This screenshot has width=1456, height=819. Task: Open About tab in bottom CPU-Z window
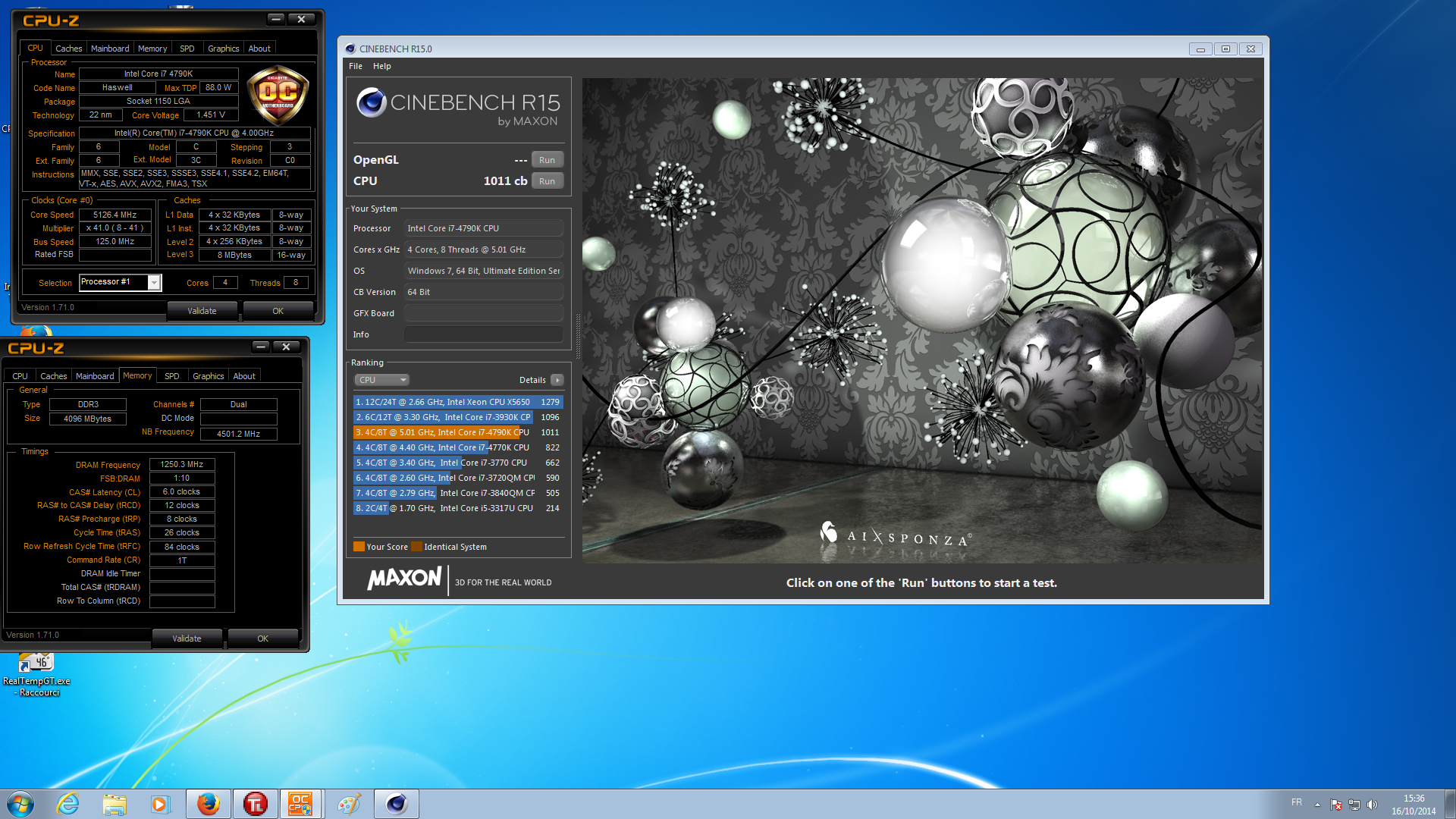[244, 376]
